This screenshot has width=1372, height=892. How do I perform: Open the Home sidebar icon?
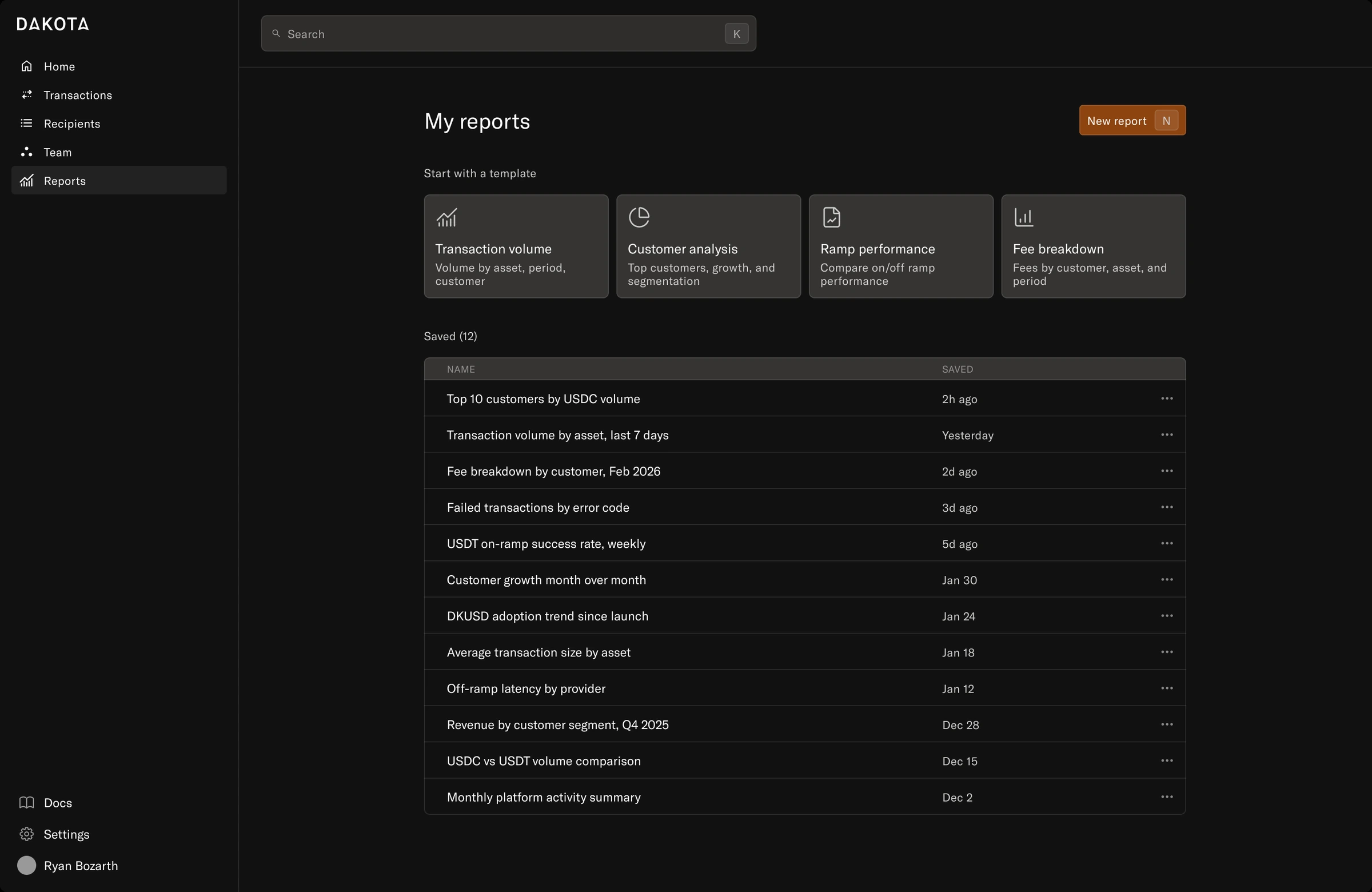point(26,66)
